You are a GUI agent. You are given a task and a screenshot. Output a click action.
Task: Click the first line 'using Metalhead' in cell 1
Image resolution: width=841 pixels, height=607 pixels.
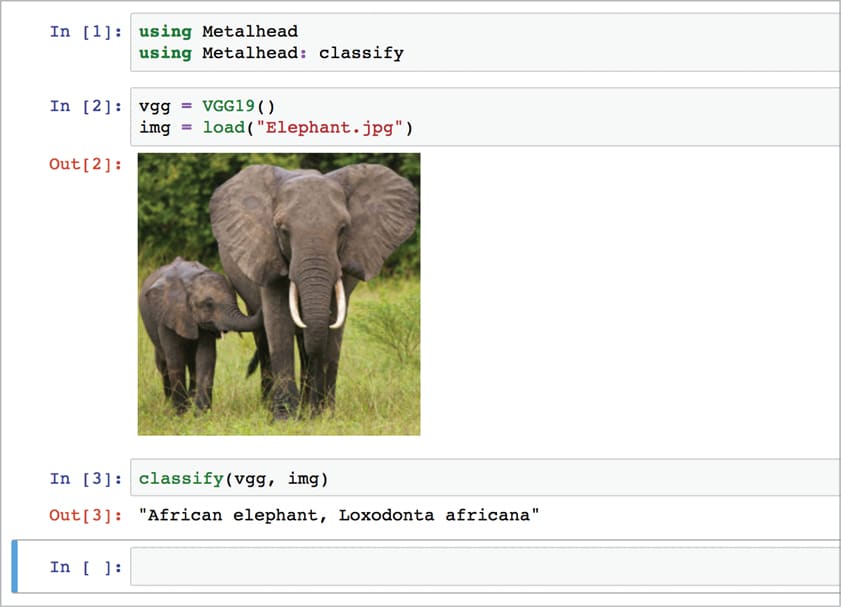pyautogui.click(x=218, y=32)
